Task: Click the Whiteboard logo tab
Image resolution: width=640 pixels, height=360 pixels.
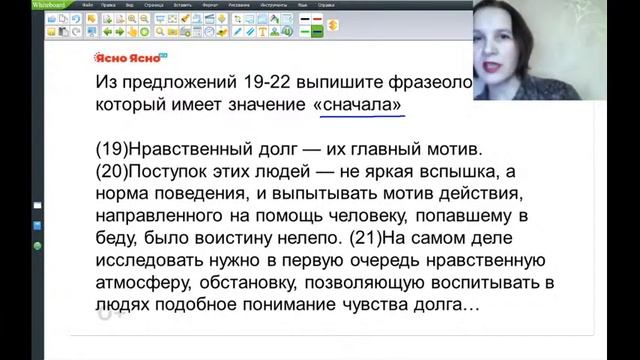Action: 51,5
